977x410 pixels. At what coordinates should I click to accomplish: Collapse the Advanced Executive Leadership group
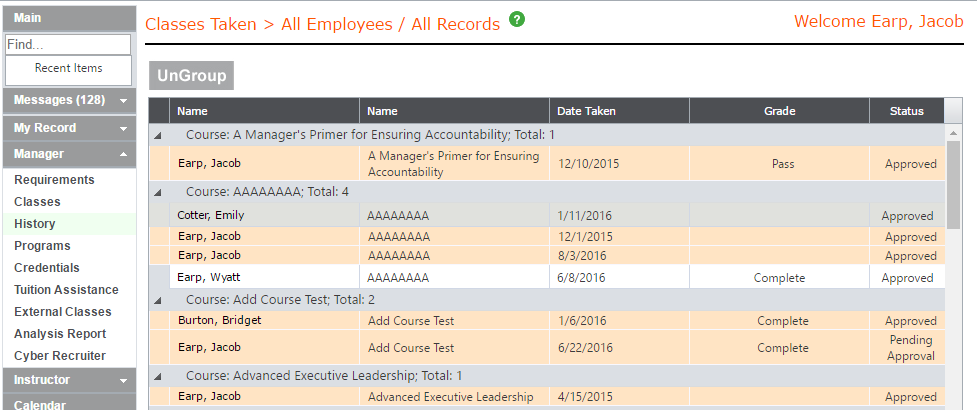tap(158, 376)
